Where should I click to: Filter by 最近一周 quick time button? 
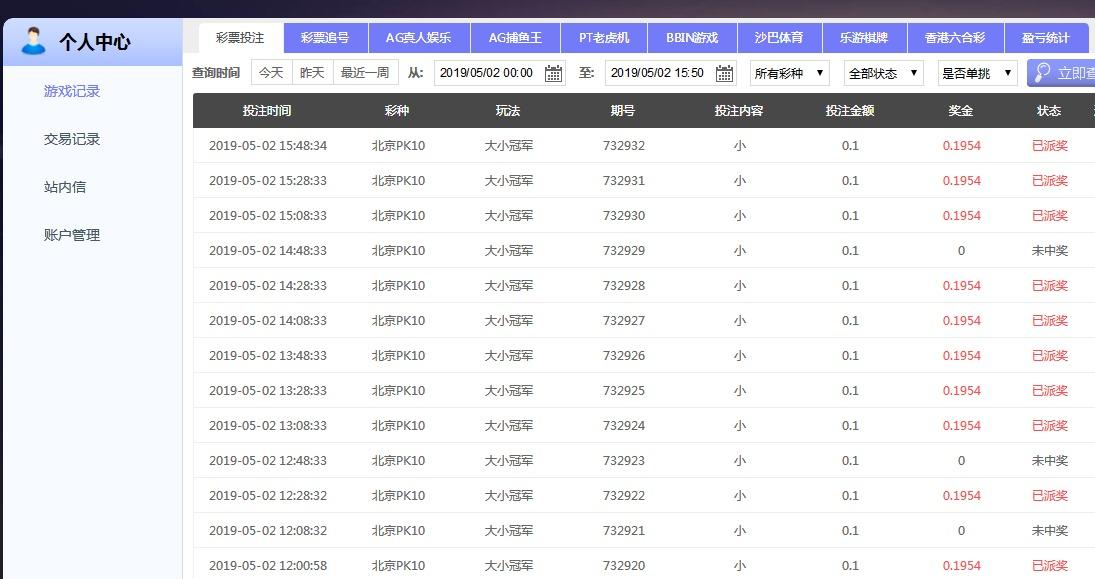click(365, 73)
